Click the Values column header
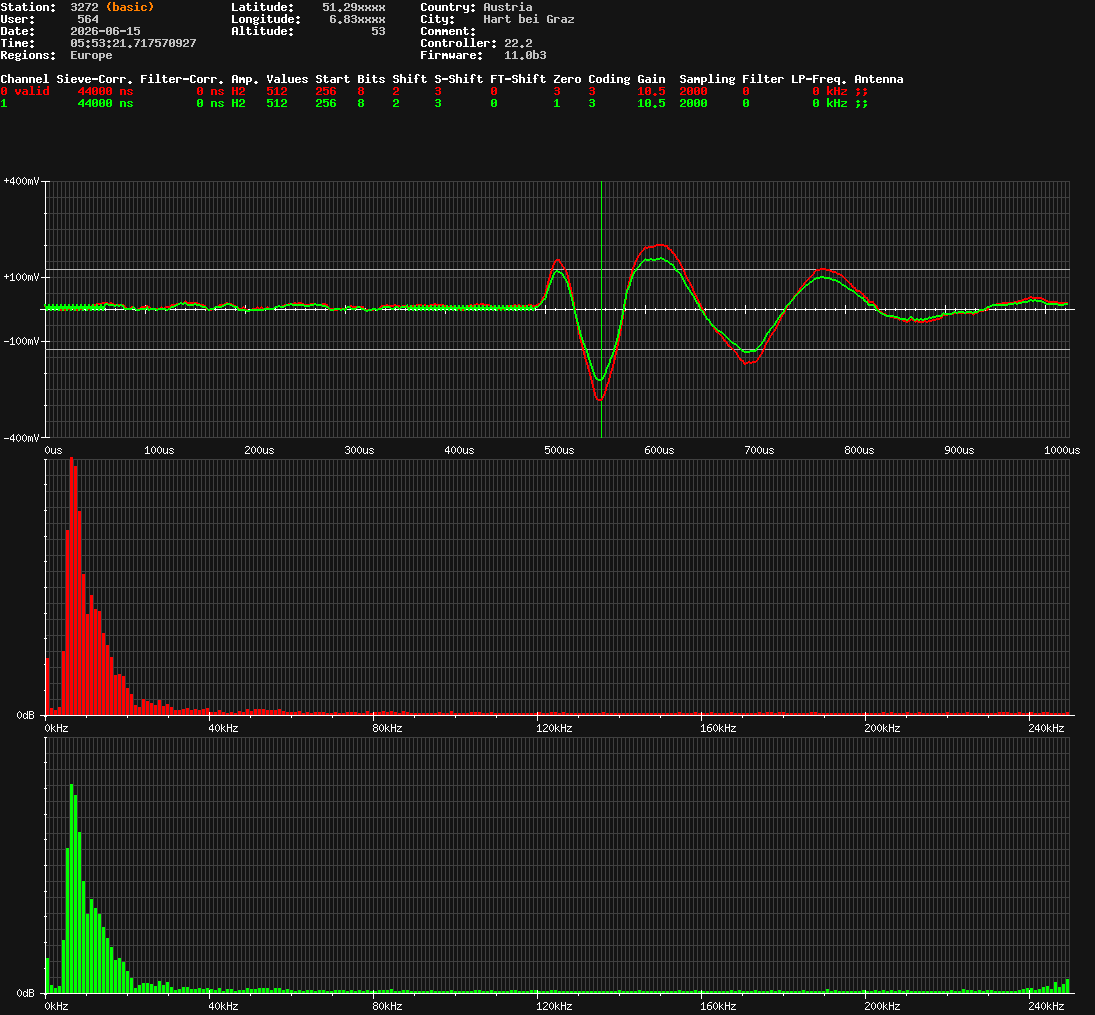This screenshot has height=1015, width=1095. (287, 79)
